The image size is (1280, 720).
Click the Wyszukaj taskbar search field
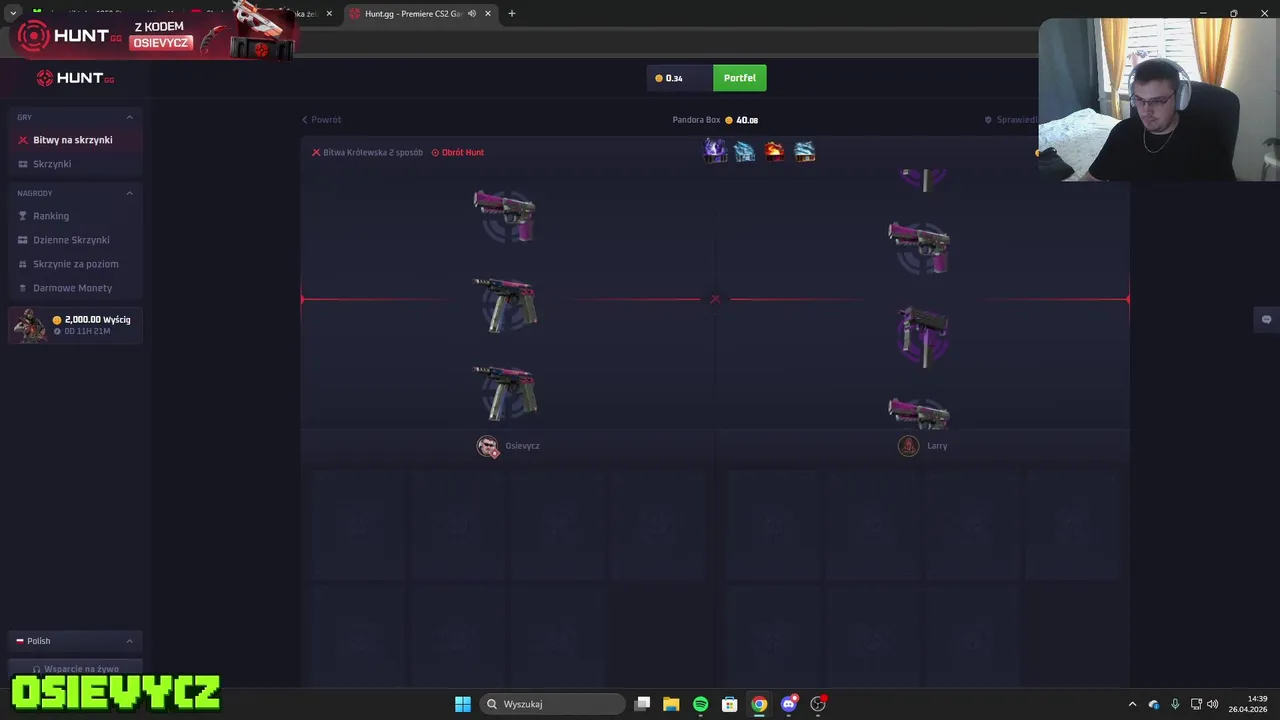pos(553,704)
